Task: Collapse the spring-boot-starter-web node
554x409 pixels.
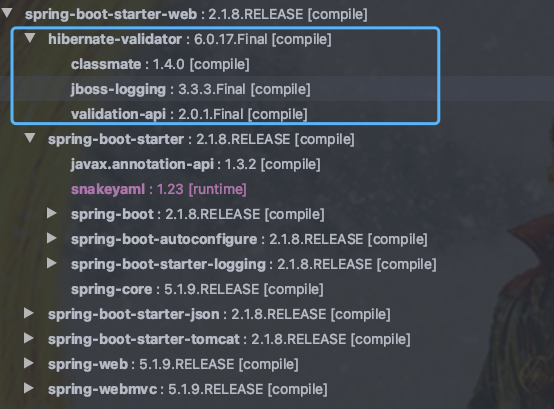Action: 7,14
